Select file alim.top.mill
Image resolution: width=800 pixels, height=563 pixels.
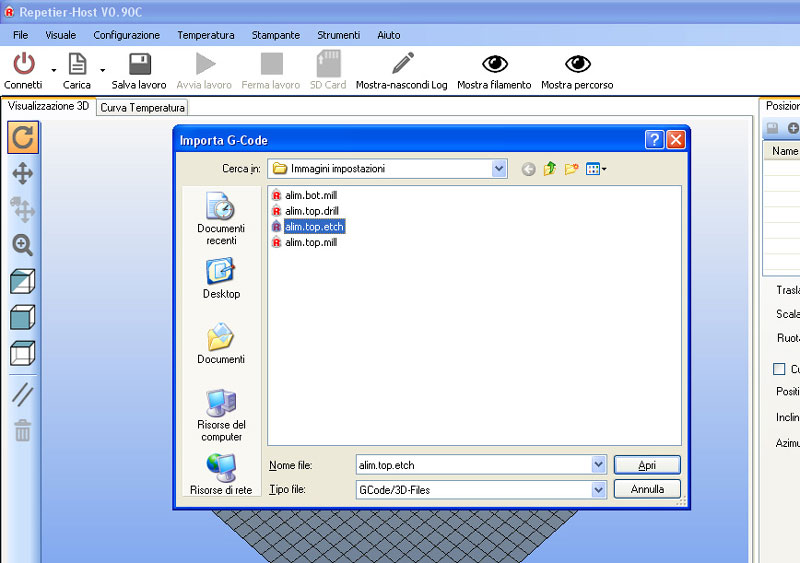(x=304, y=242)
